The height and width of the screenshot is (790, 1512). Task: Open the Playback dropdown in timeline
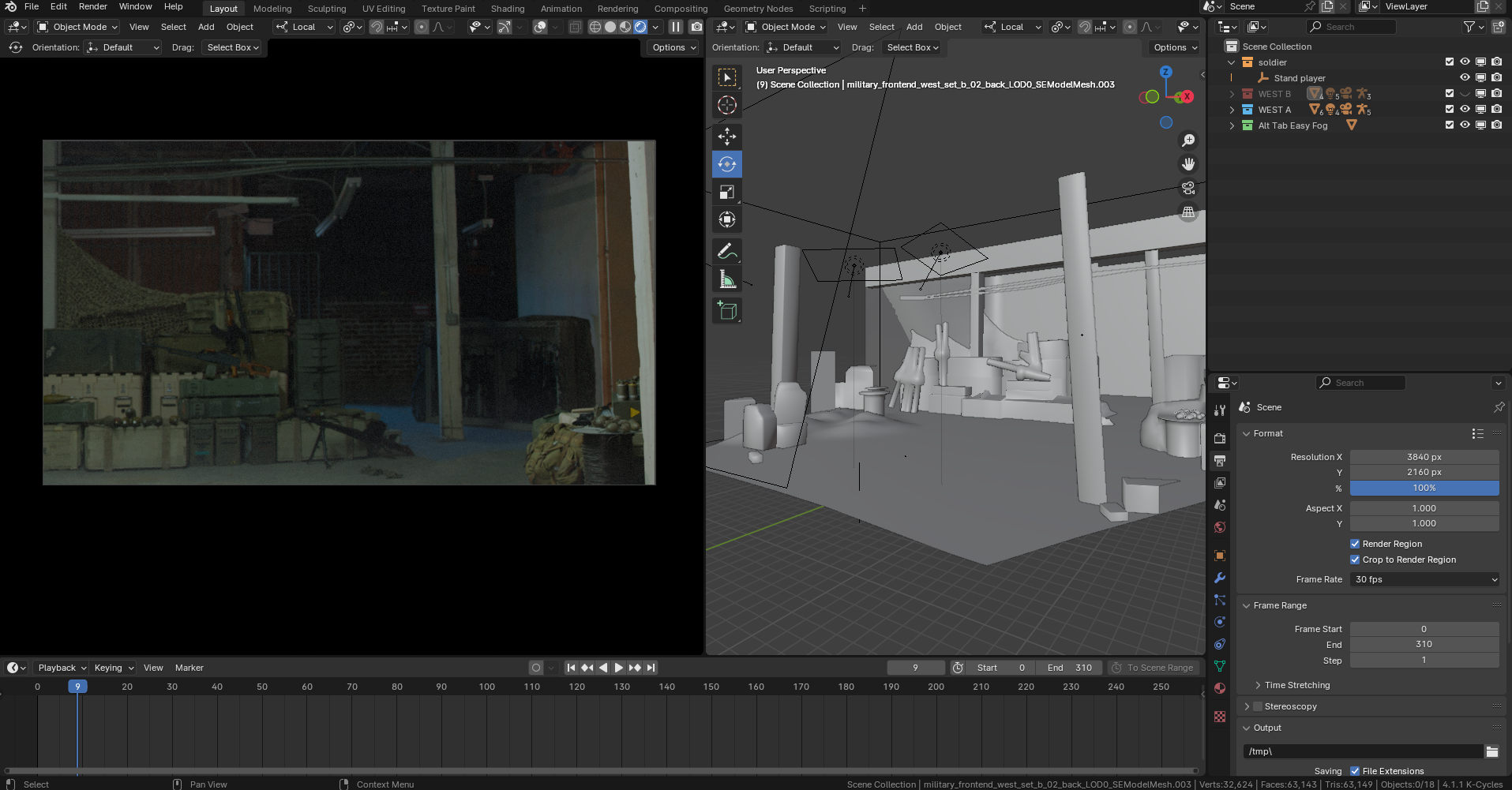click(62, 668)
